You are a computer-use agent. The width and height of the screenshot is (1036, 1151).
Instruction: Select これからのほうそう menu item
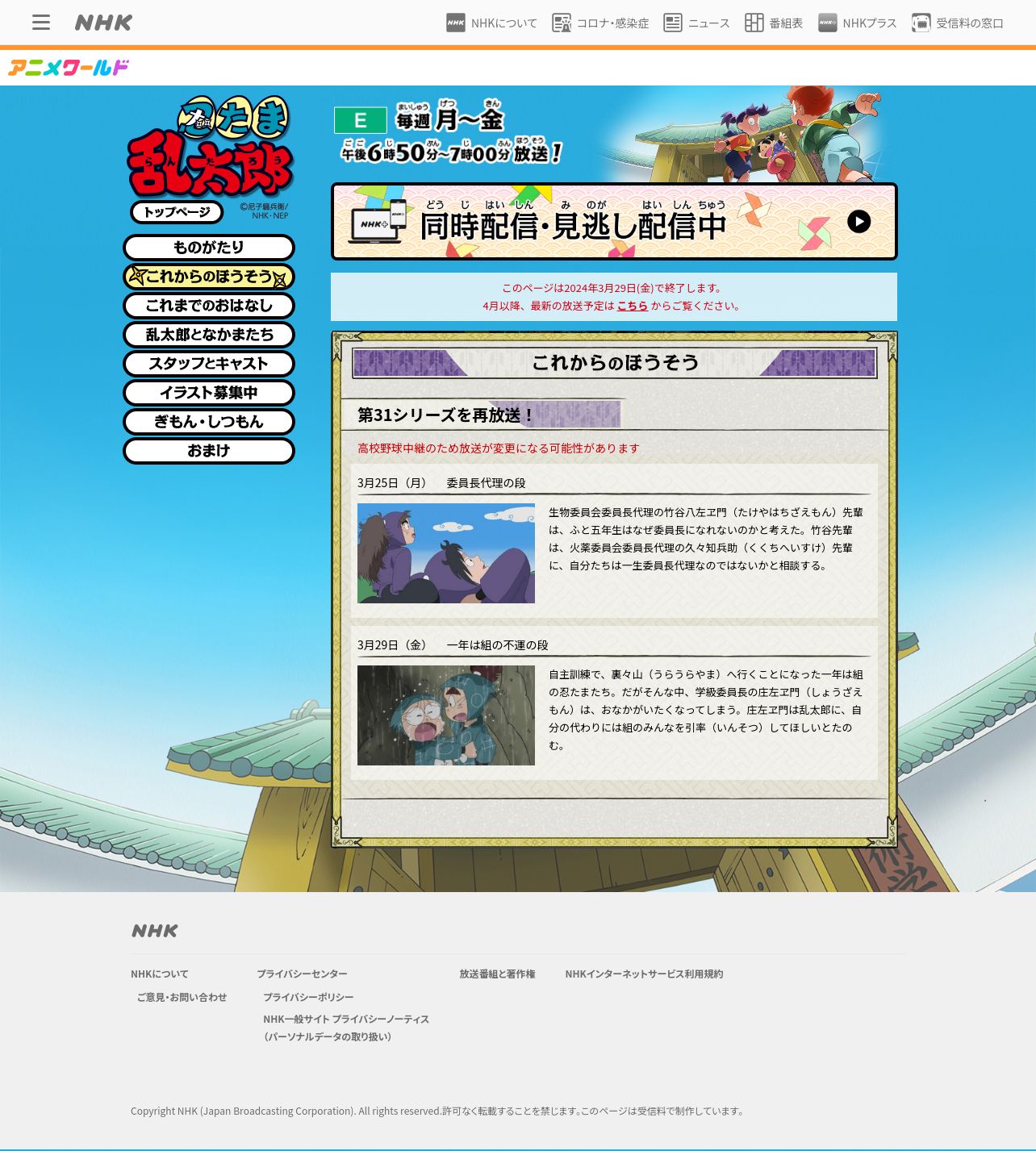[x=209, y=277]
